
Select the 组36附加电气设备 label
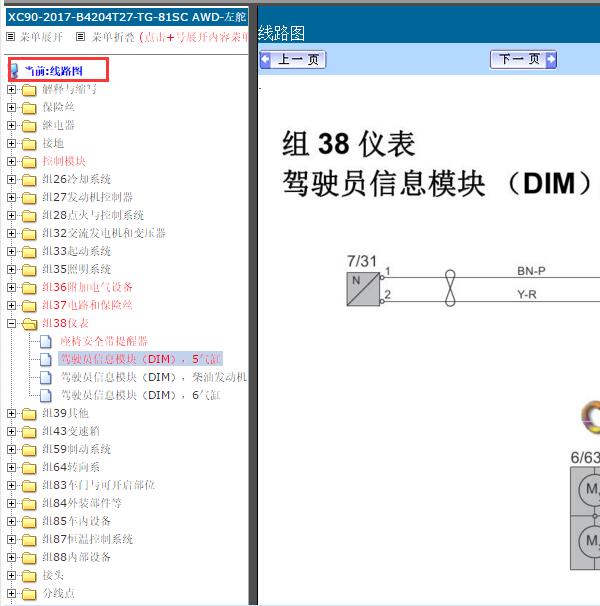click(87, 287)
